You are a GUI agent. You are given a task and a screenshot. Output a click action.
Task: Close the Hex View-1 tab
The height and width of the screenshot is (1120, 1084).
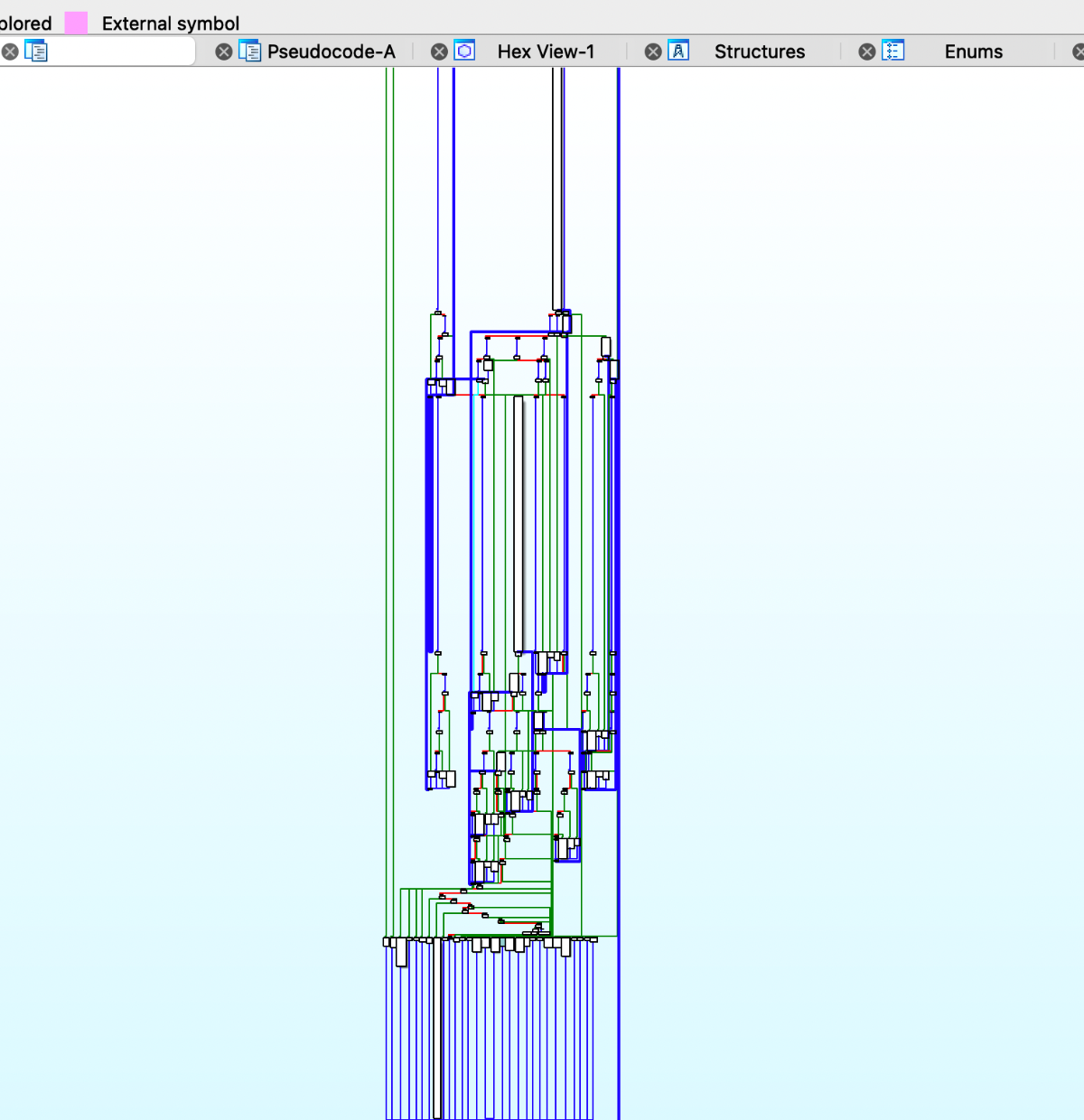point(439,51)
